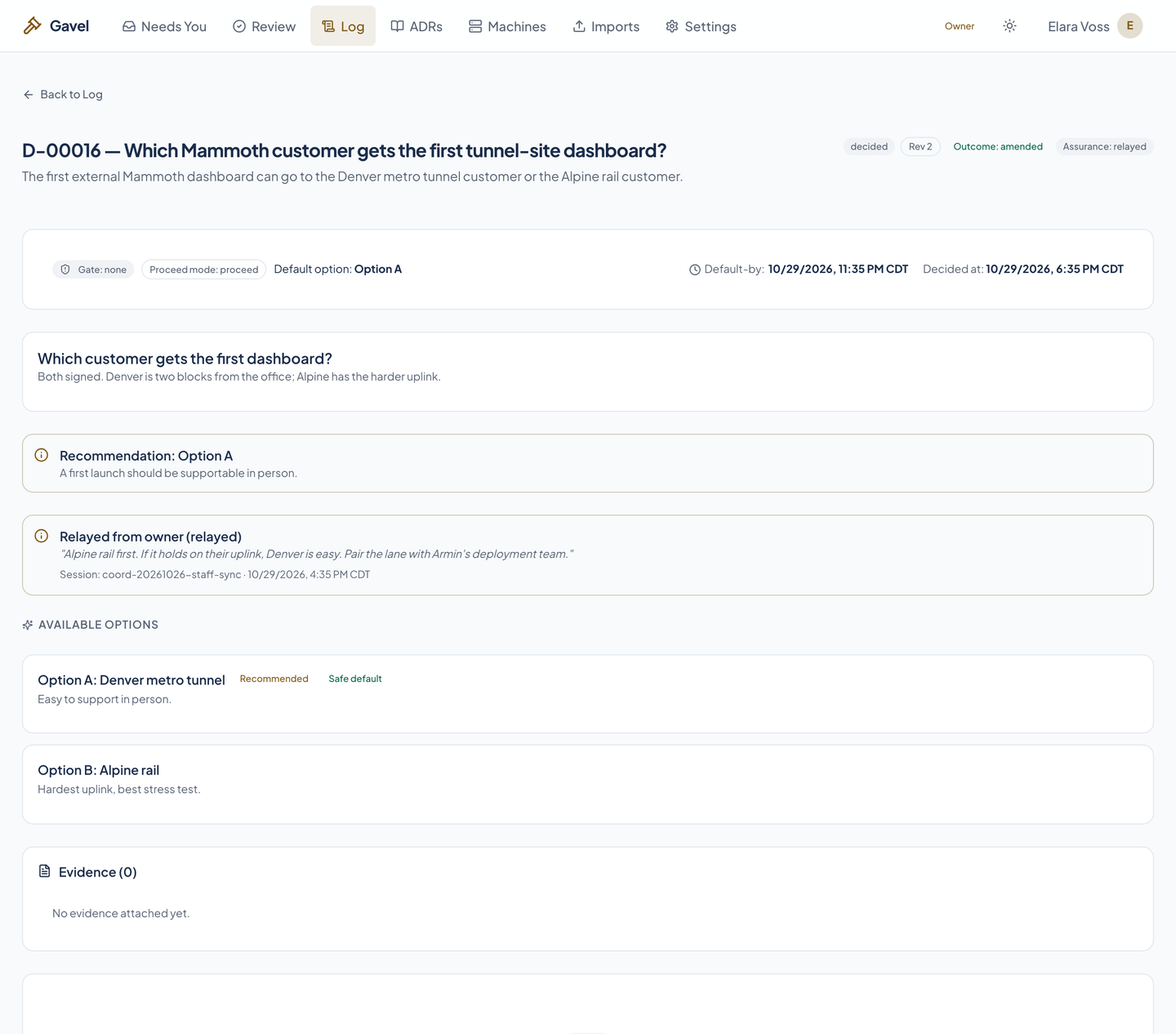This screenshot has height=1034, width=1176.
Task: Click the 'No evidence attached yet.' text
Action: coord(121,913)
